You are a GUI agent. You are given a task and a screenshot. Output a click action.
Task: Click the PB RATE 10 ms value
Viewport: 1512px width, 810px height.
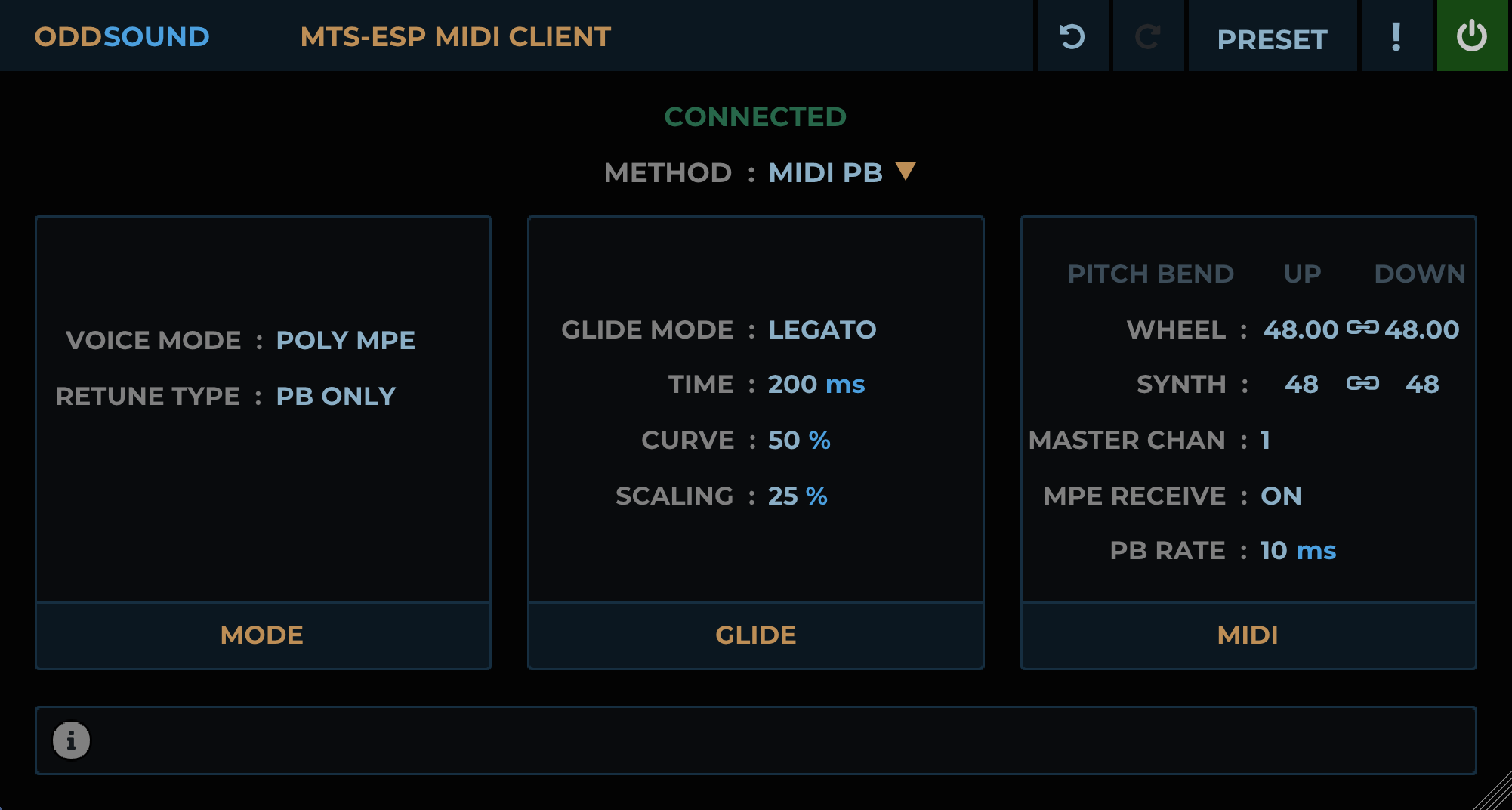click(x=1298, y=550)
